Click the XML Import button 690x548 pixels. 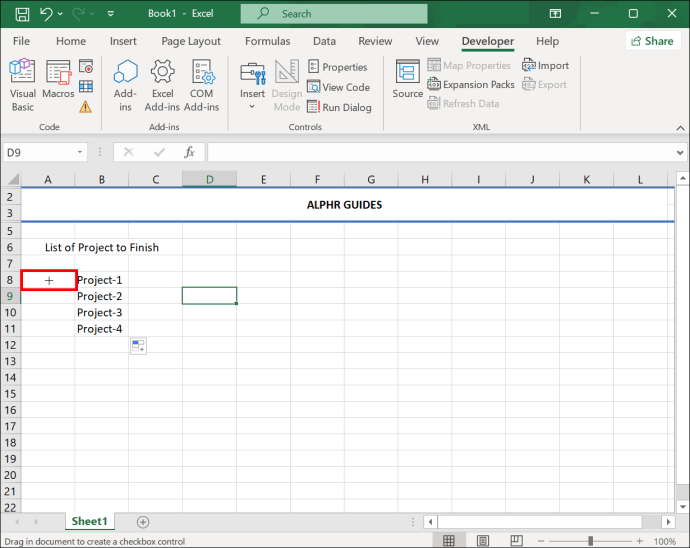point(546,66)
